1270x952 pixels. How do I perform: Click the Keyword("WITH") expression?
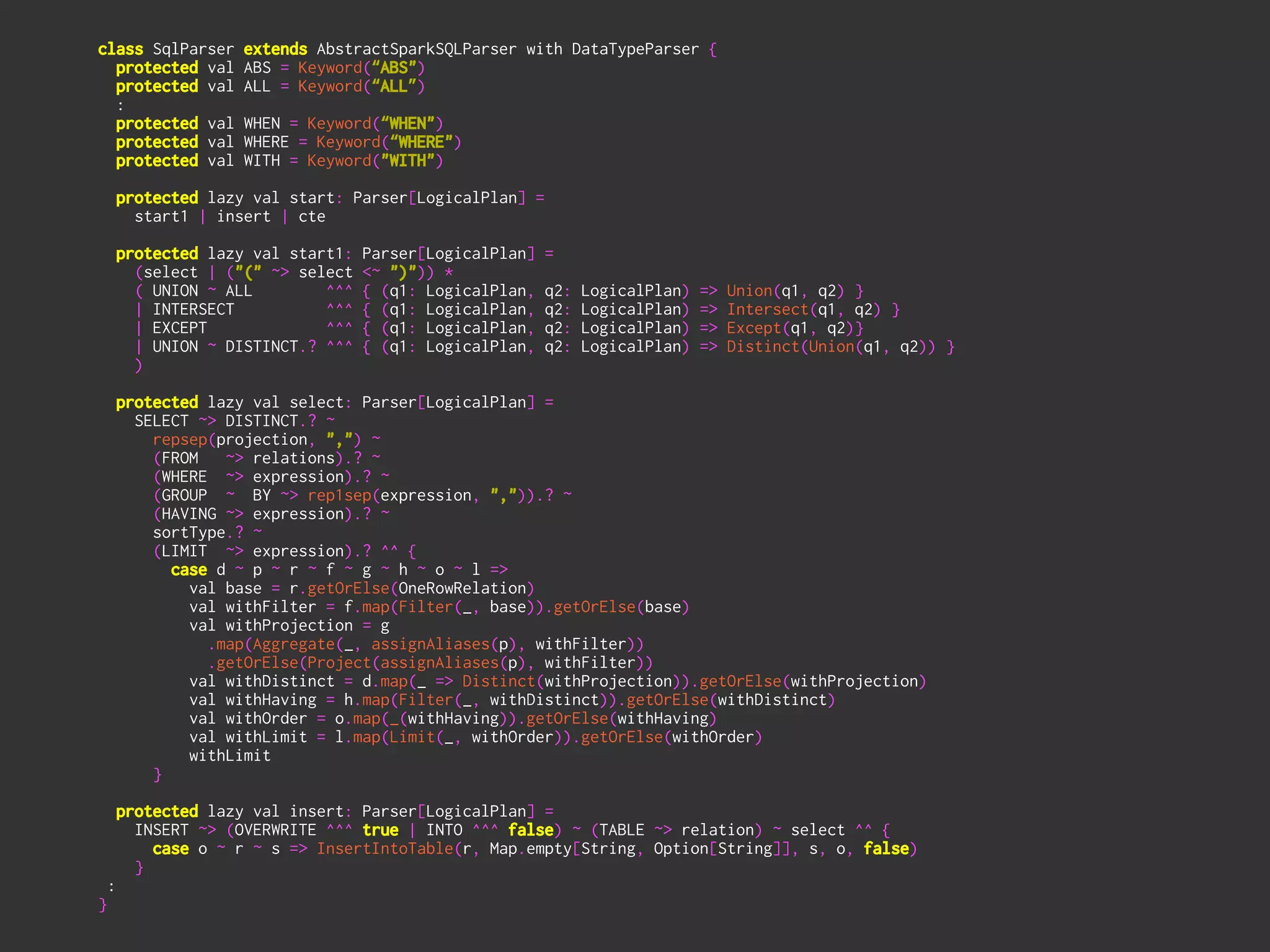pyautogui.click(x=375, y=161)
